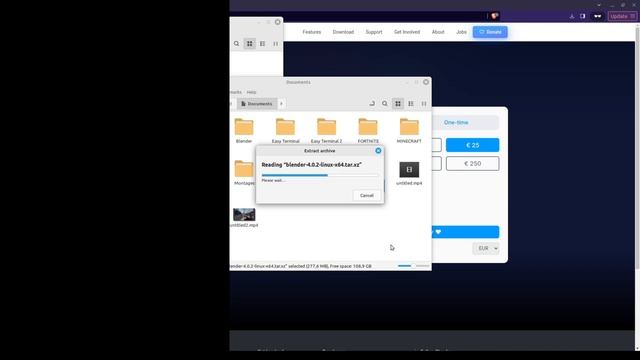This screenshot has width=640, height=360.
Task: Open the FORTNITE folder
Action: [368, 131]
